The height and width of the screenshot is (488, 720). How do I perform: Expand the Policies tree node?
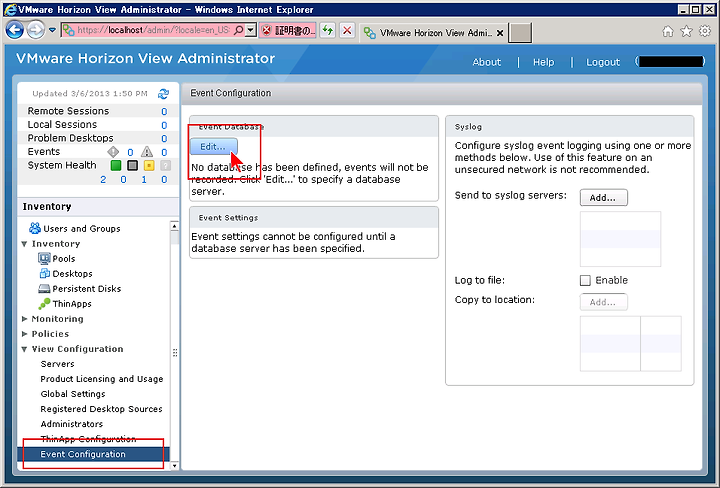pos(24,334)
